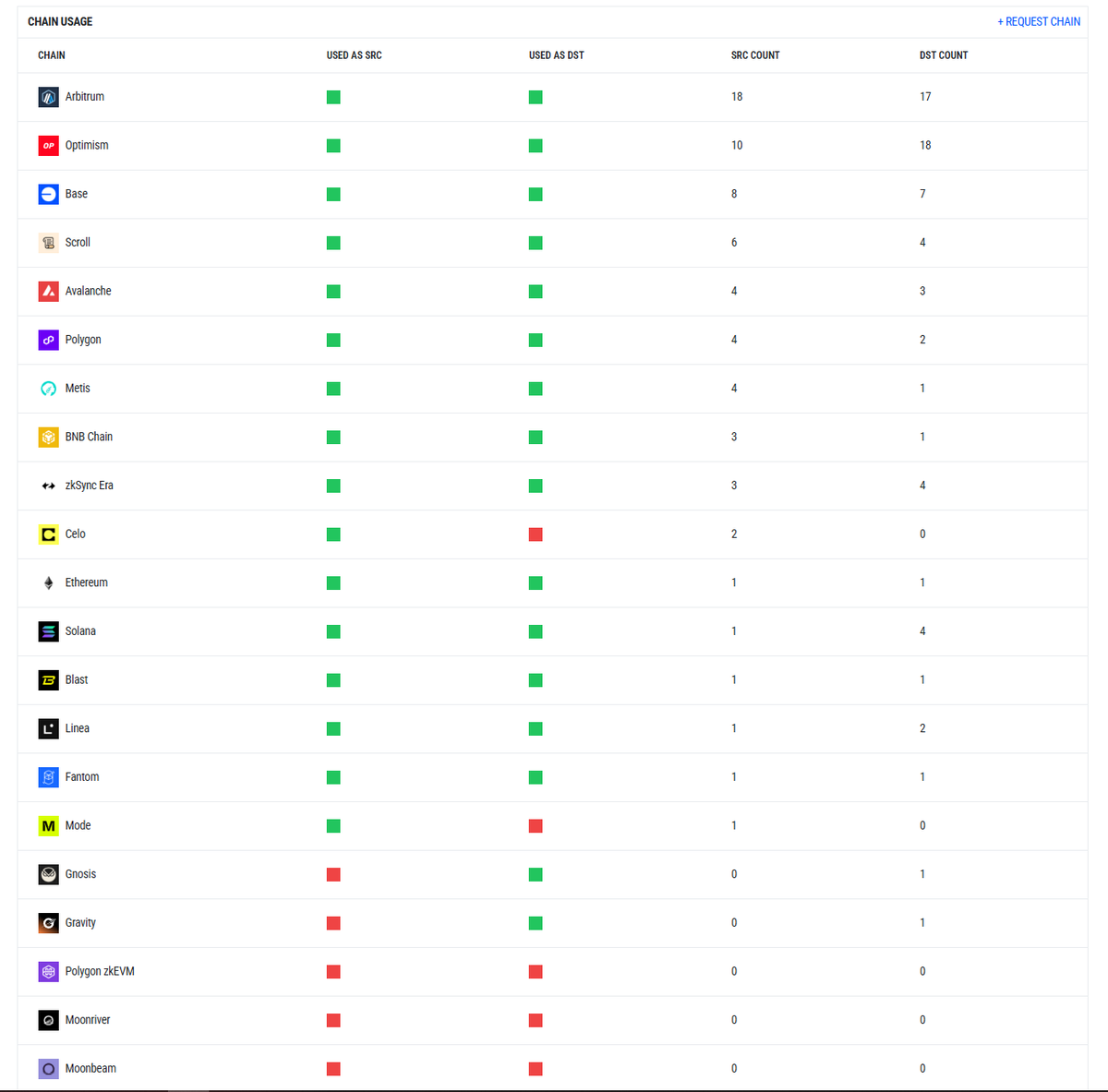Click Scroll's Src Count value 6
The height and width of the screenshot is (1092, 1108).
734,243
